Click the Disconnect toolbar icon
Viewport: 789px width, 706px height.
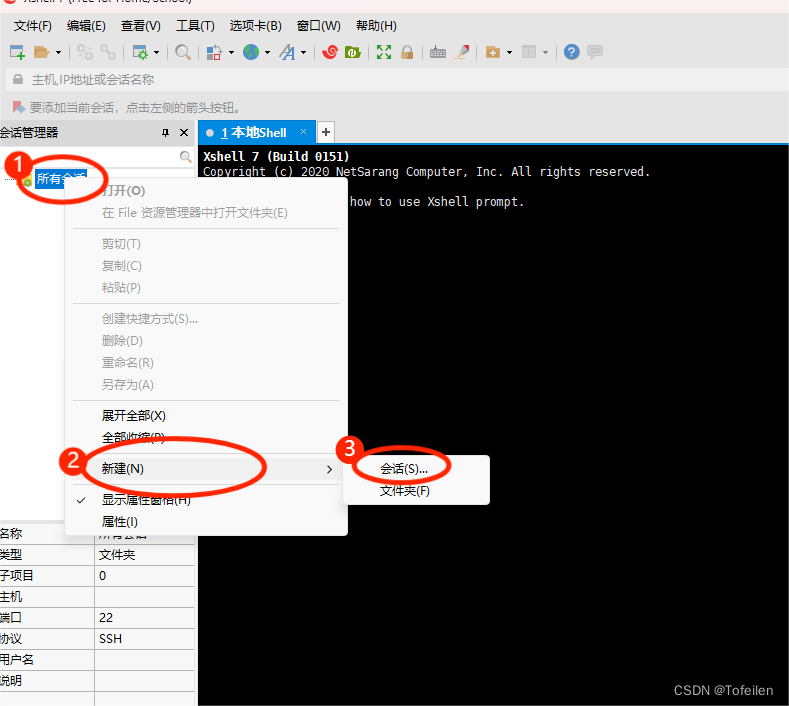[x=85, y=52]
